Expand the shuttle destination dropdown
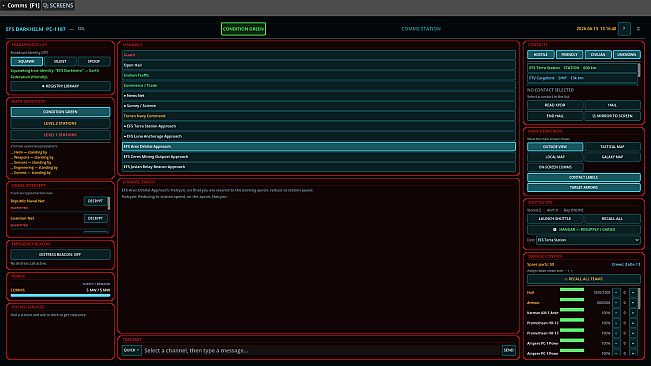Image resolution: width=651 pixels, height=366 pixels. coord(588,240)
